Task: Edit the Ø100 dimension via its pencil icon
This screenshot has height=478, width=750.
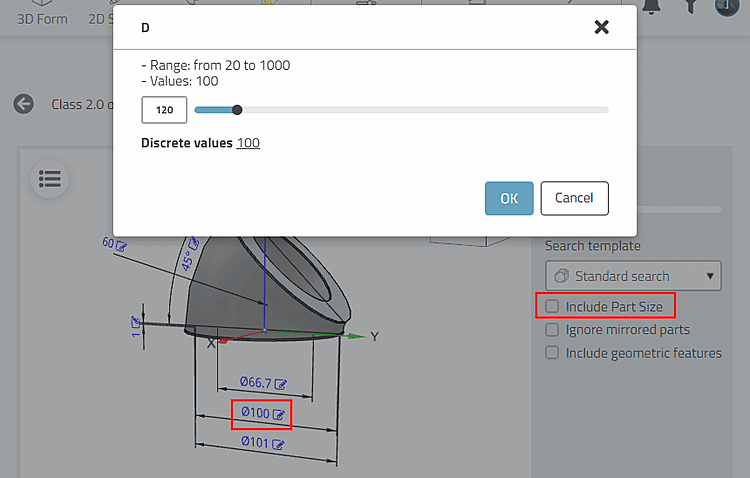Action: pyautogui.click(x=279, y=414)
